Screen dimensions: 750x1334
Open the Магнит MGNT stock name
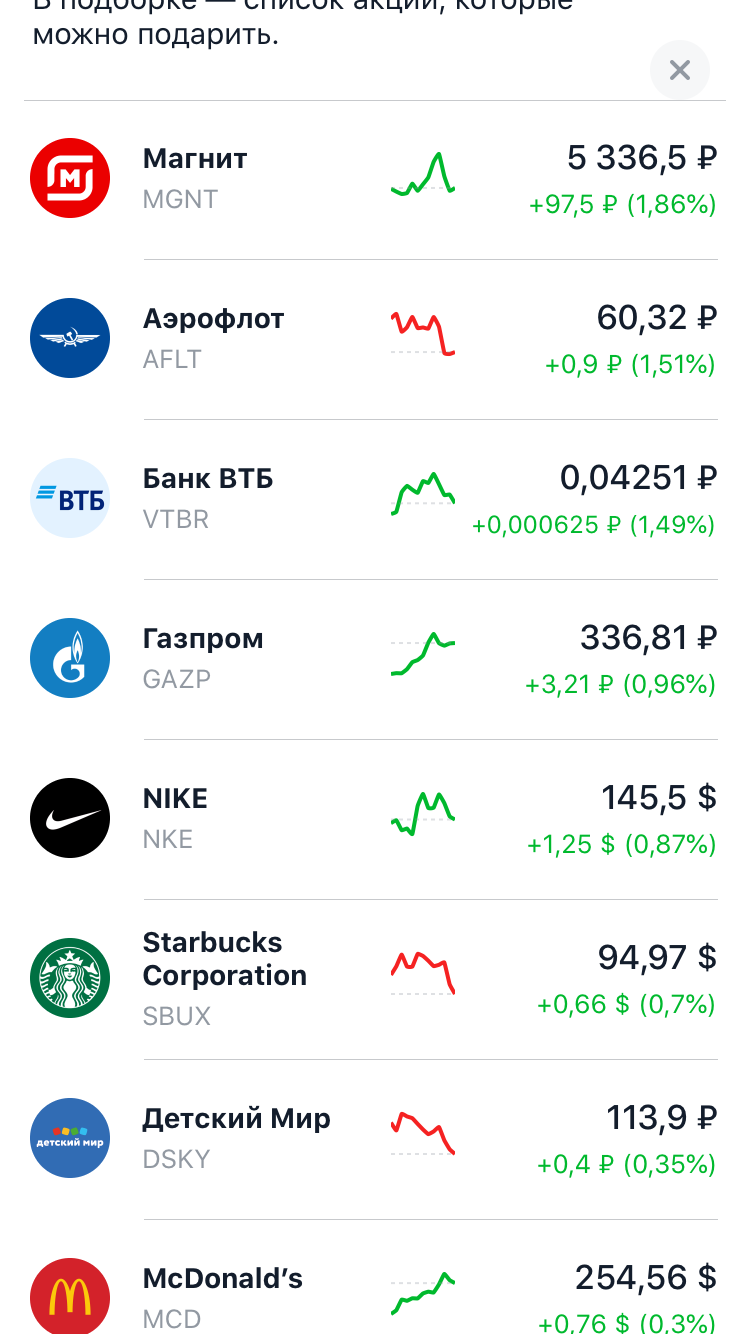pos(195,159)
